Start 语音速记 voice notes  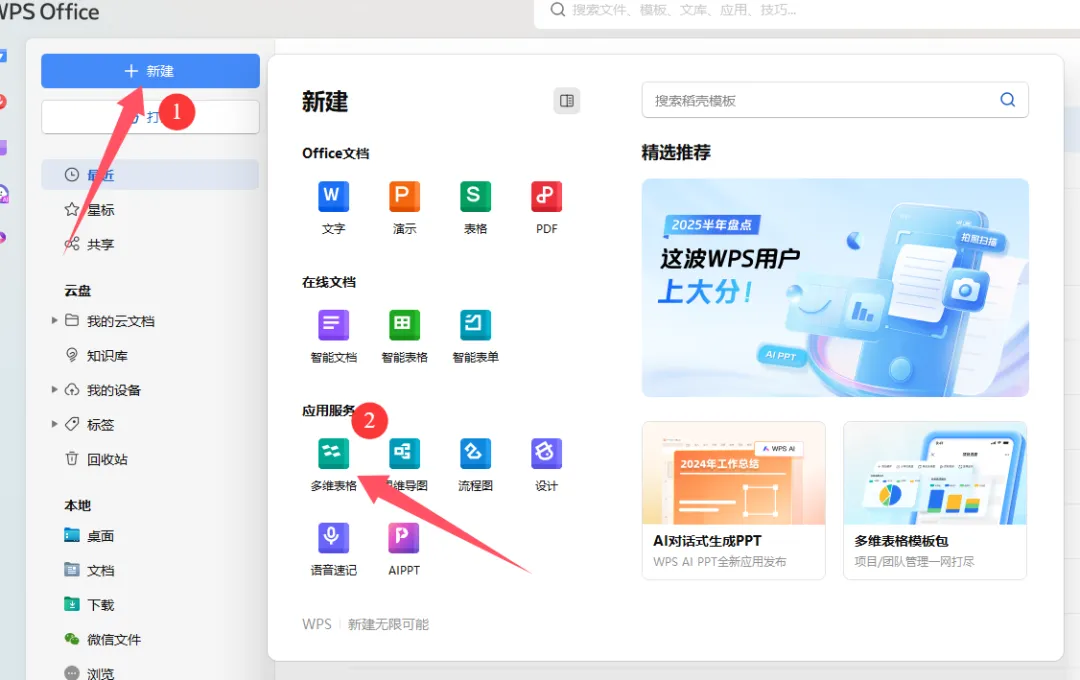pos(333,549)
